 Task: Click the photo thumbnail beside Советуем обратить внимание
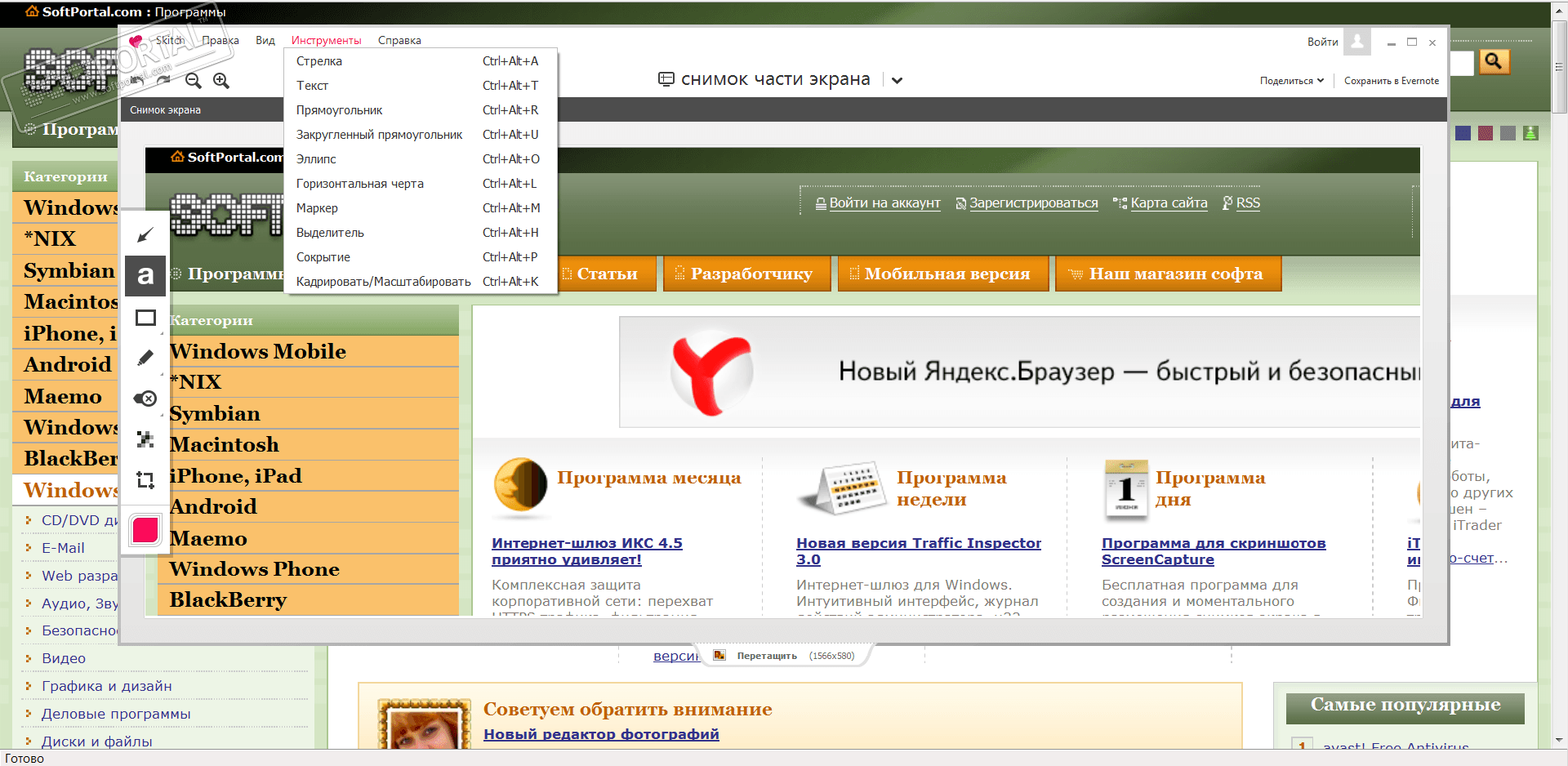point(425,724)
